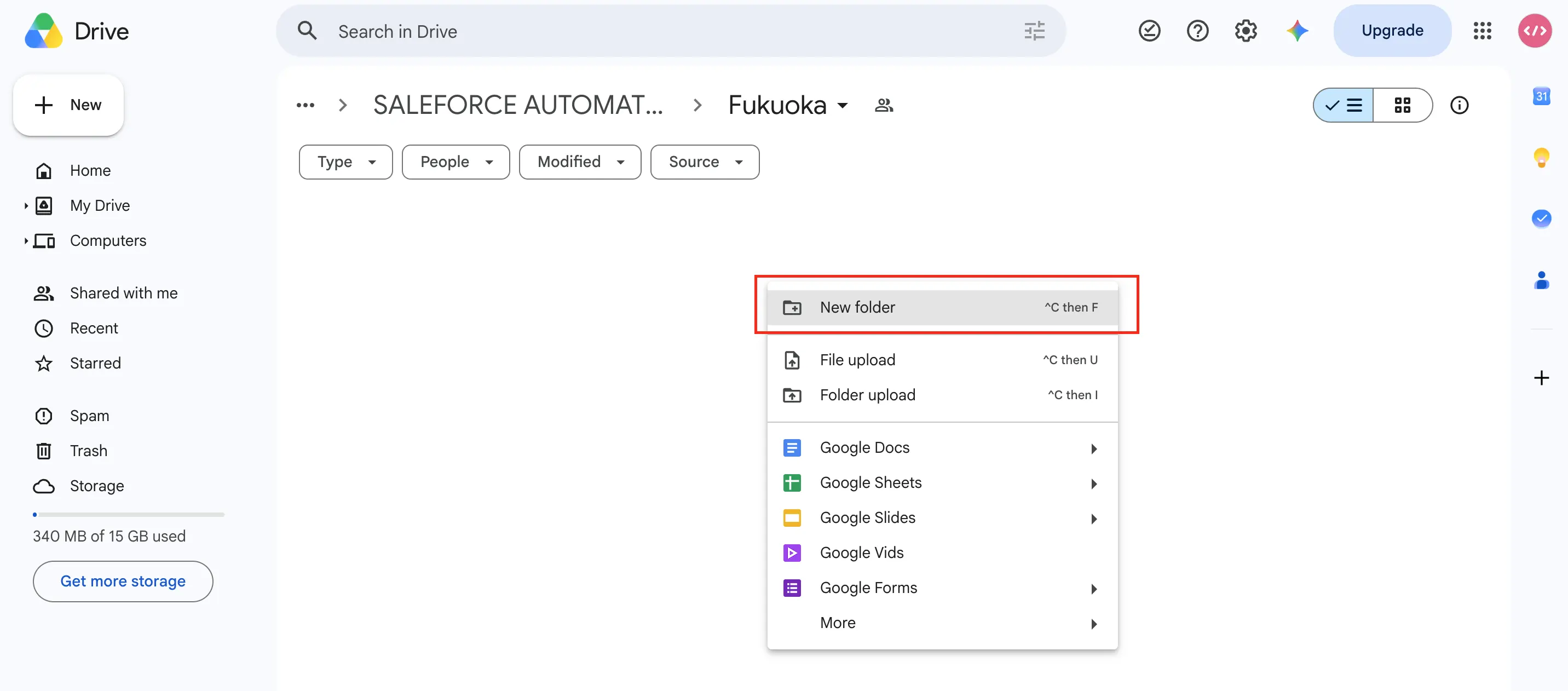1568x691 pixels.
Task: Open Google Calendar side panel
Action: [x=1541, y=96]
